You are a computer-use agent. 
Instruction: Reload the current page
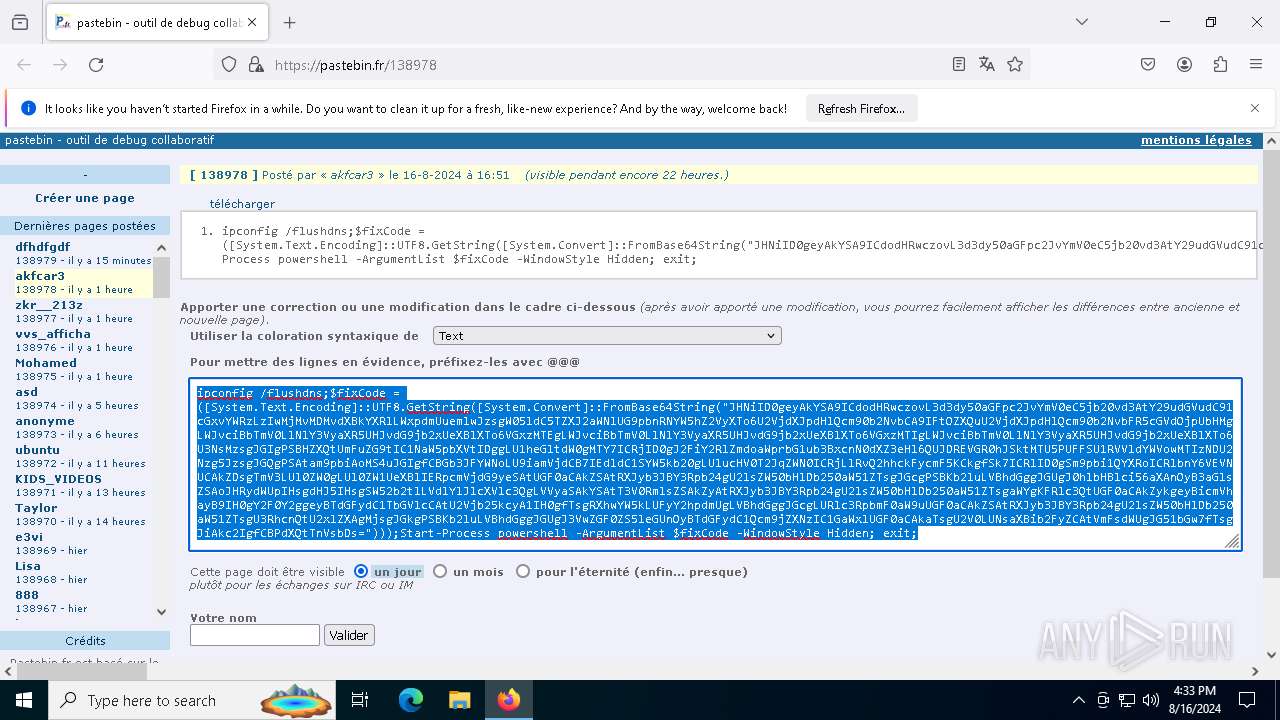(x=96, y=64)
